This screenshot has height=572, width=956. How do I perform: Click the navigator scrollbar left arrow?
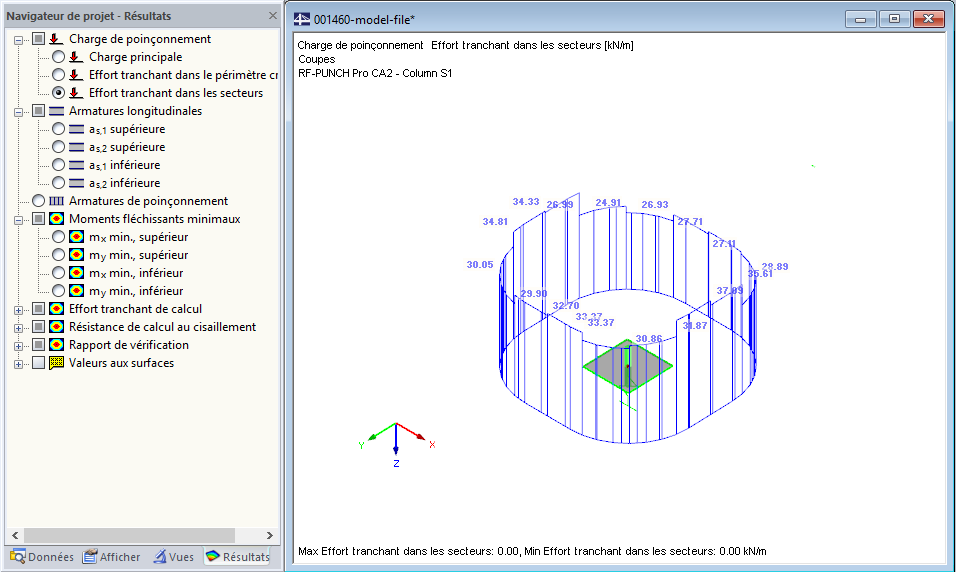(15, 535)
